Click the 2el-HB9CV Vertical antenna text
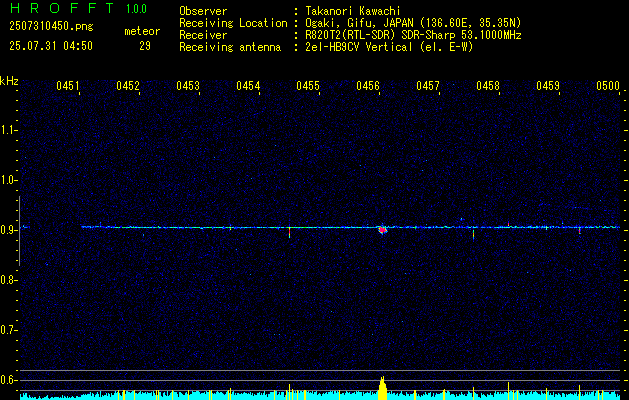 coord(389,47)
